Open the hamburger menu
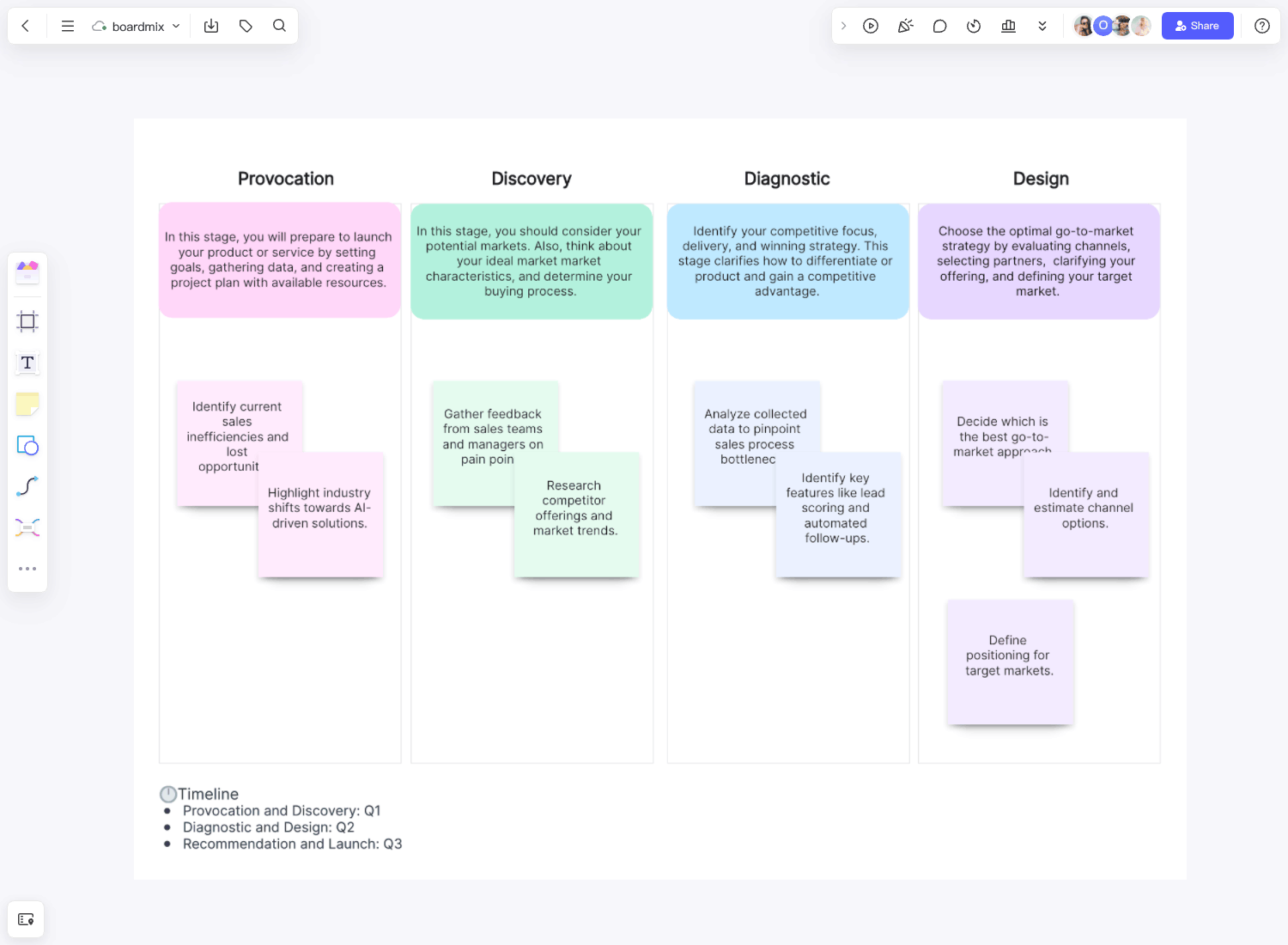 coord(67,26)
